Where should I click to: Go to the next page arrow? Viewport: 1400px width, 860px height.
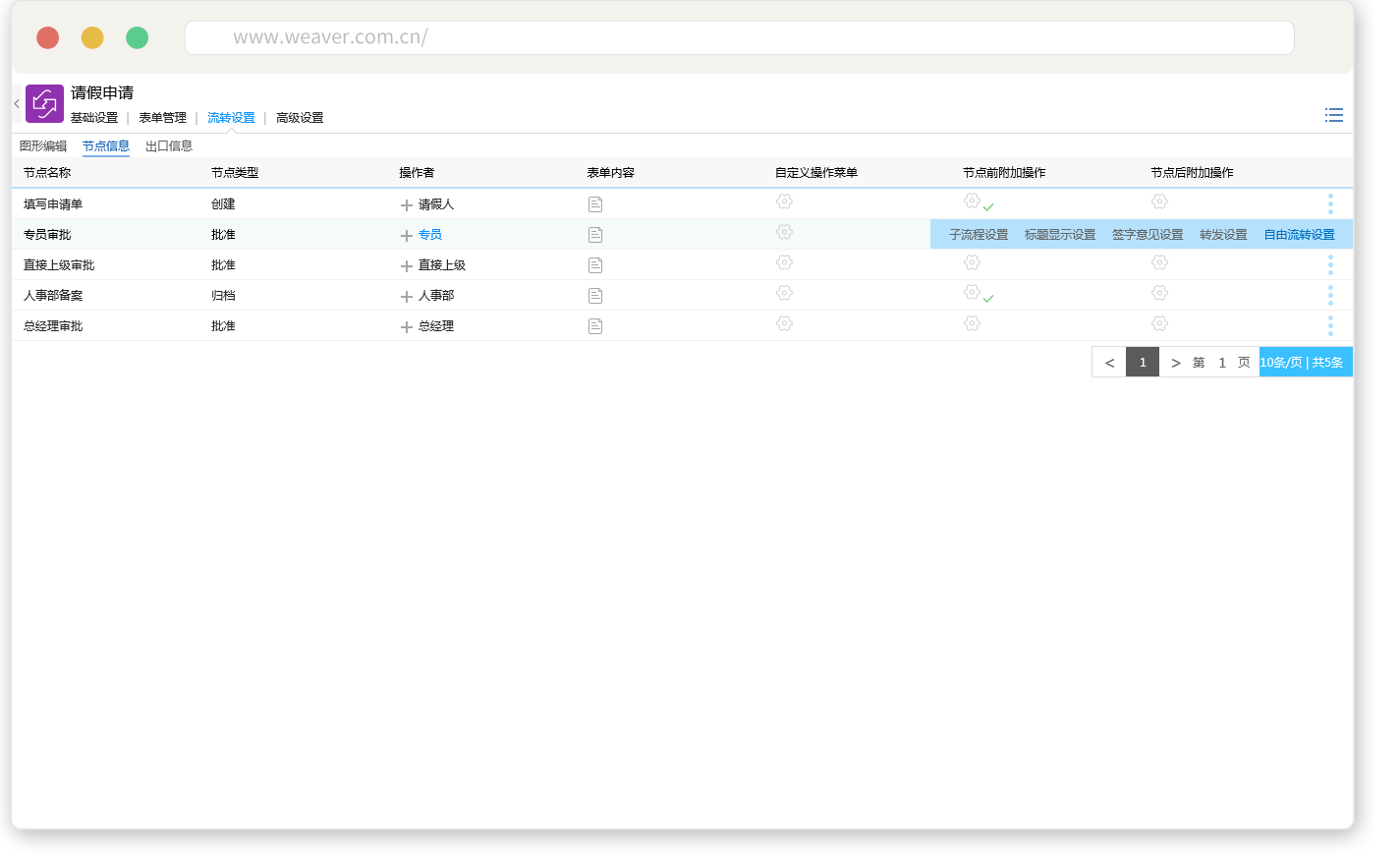[x=1175, y=363]
